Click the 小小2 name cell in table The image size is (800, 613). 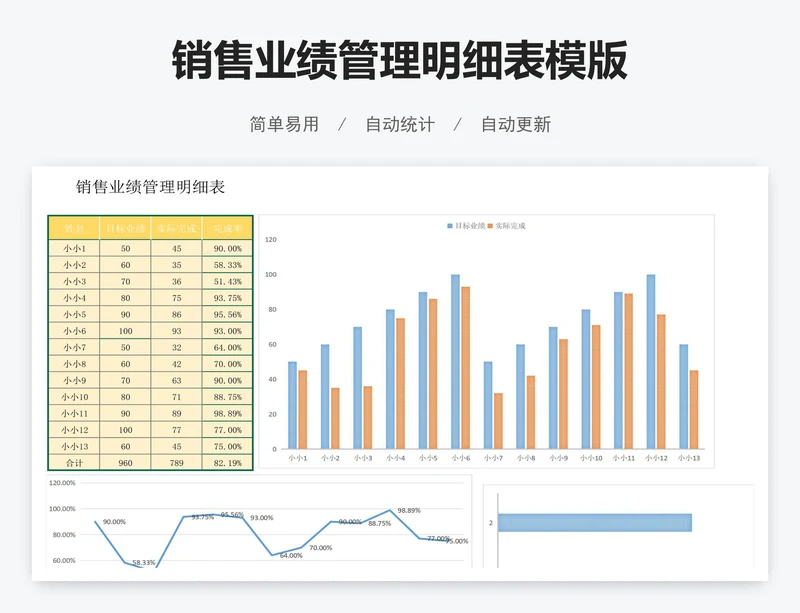tap(74, 265)
